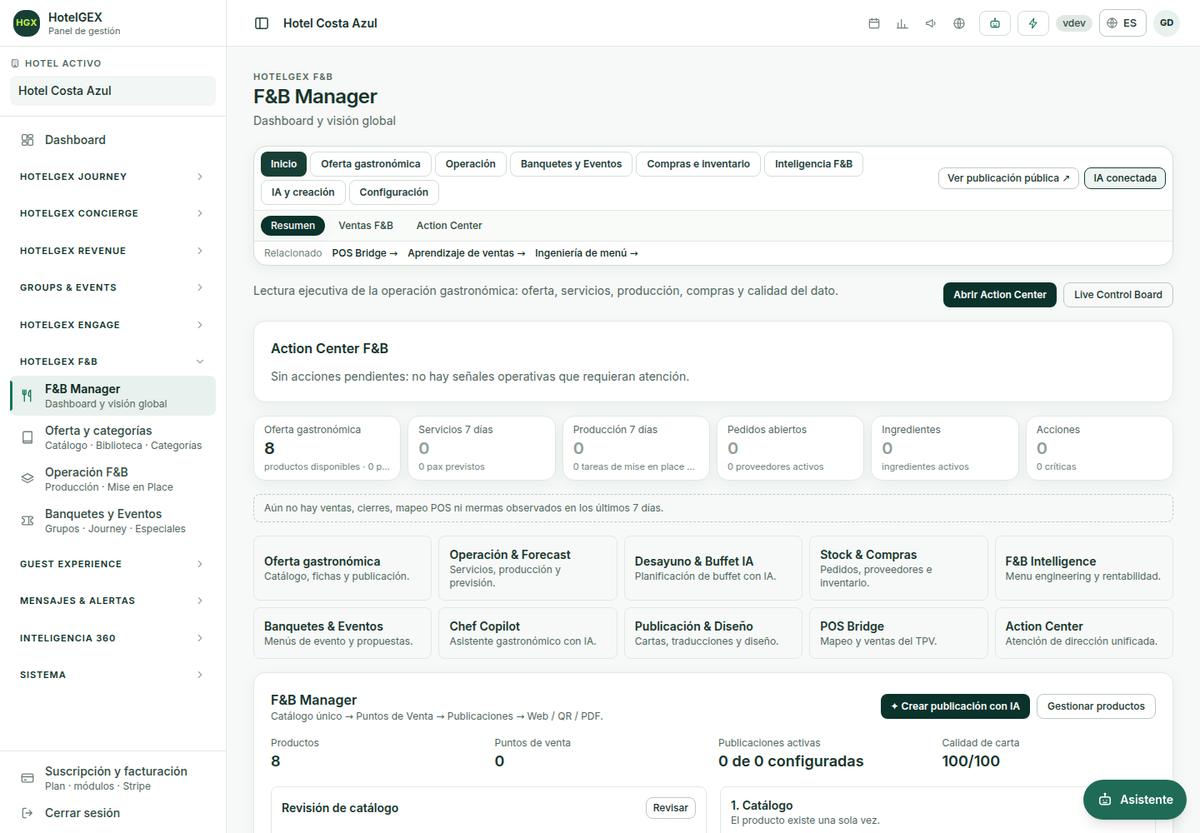
Task: Open the Live Control Board
Action: pyautogui.click(x=1118, y=295)
